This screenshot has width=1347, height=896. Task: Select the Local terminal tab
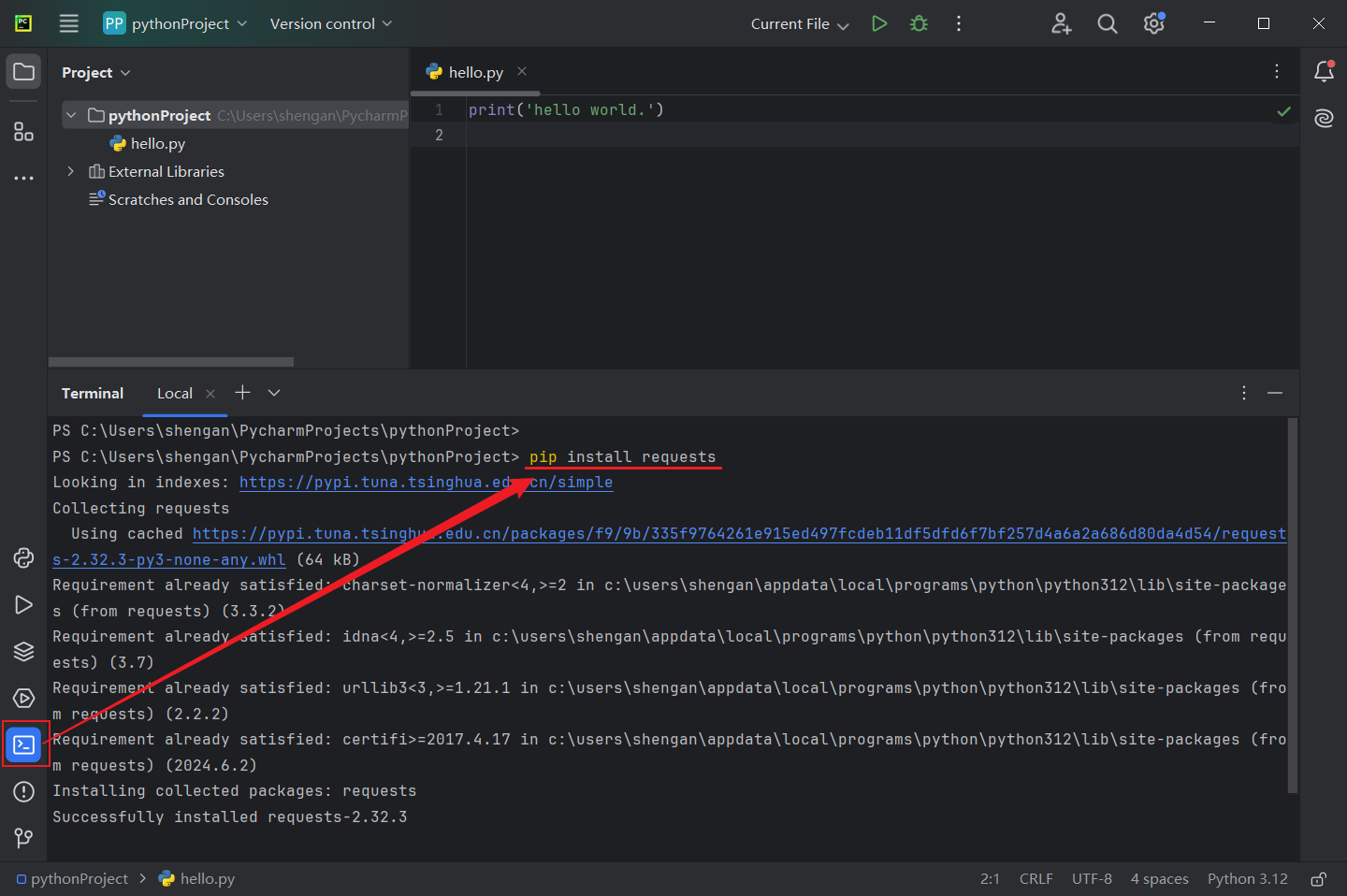coord(174,394)
